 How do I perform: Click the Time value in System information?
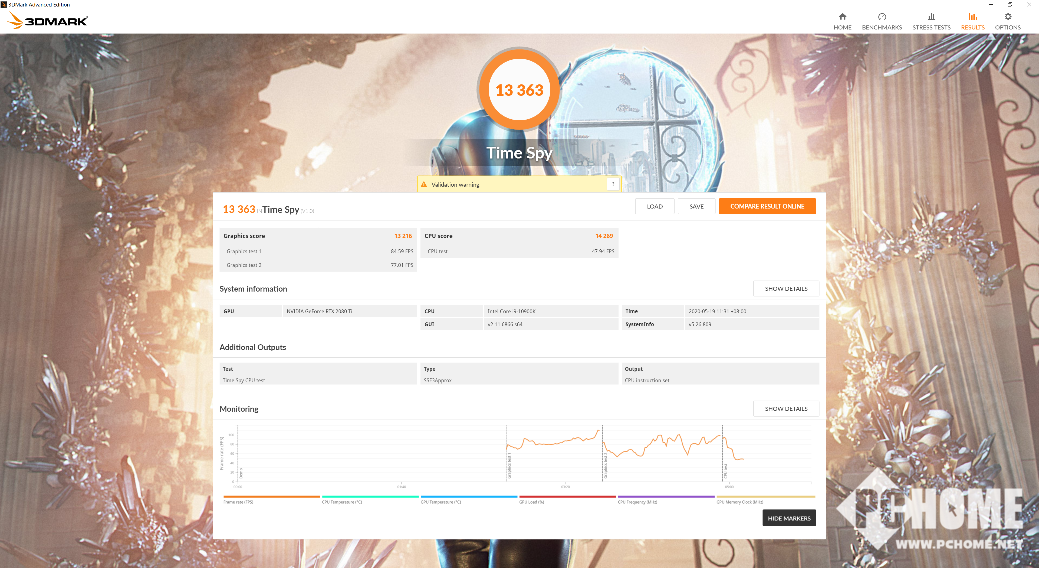tap(751, 311)
